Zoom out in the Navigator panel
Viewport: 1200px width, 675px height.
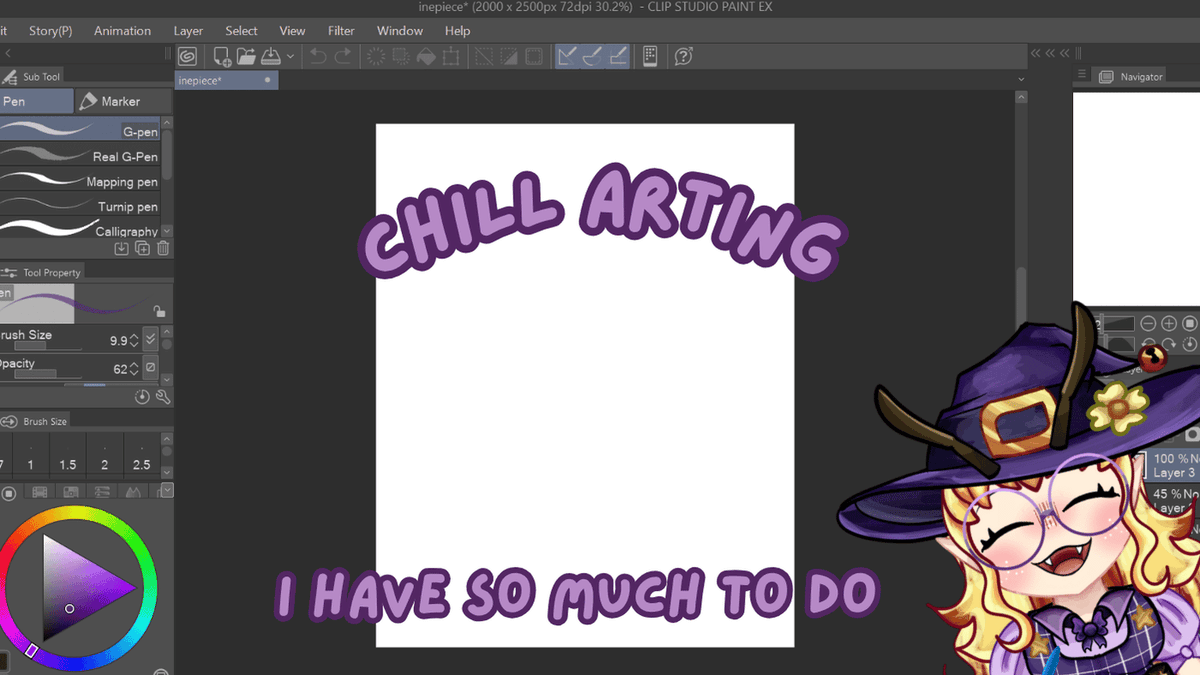click(1148, 324)
